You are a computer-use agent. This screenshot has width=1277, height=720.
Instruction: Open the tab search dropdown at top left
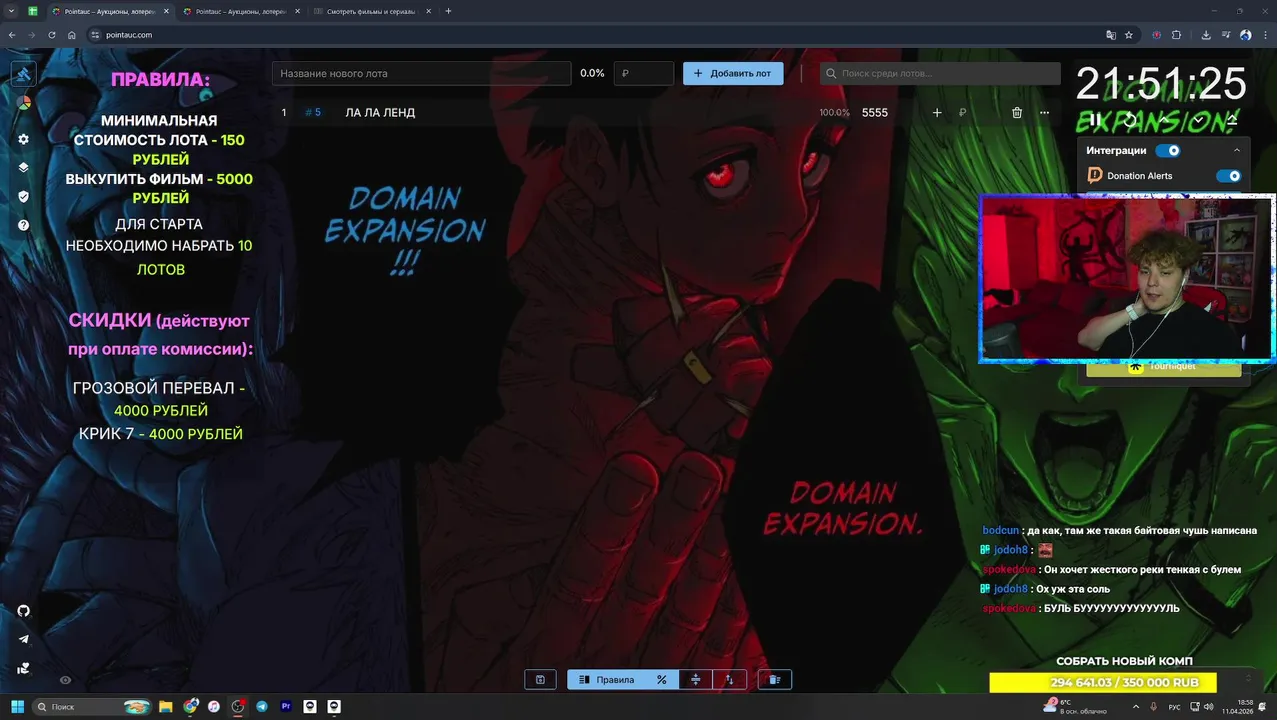coord(12,11)
